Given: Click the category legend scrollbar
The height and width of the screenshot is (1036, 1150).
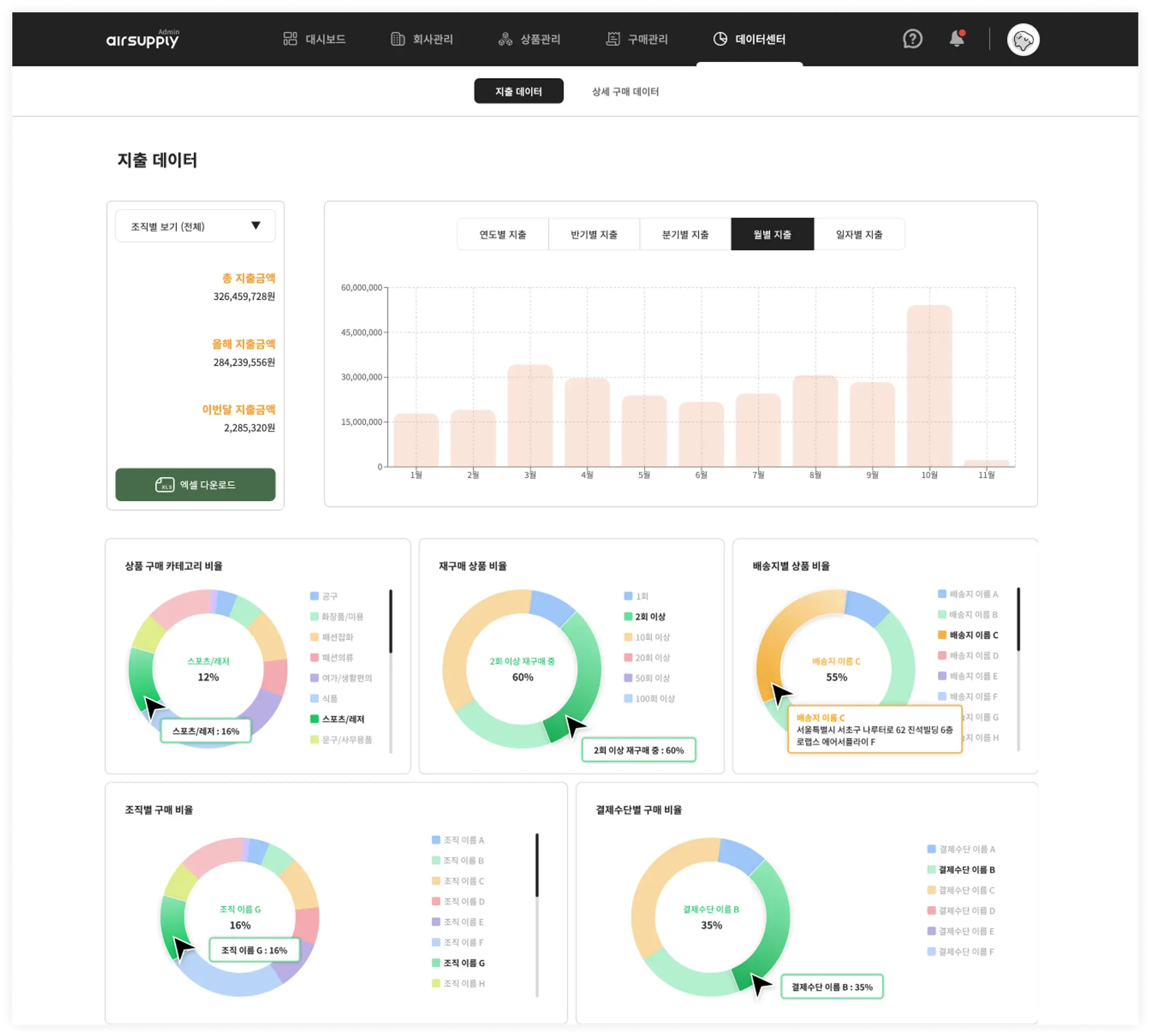Looking at the screenshot, I should 390,621.
